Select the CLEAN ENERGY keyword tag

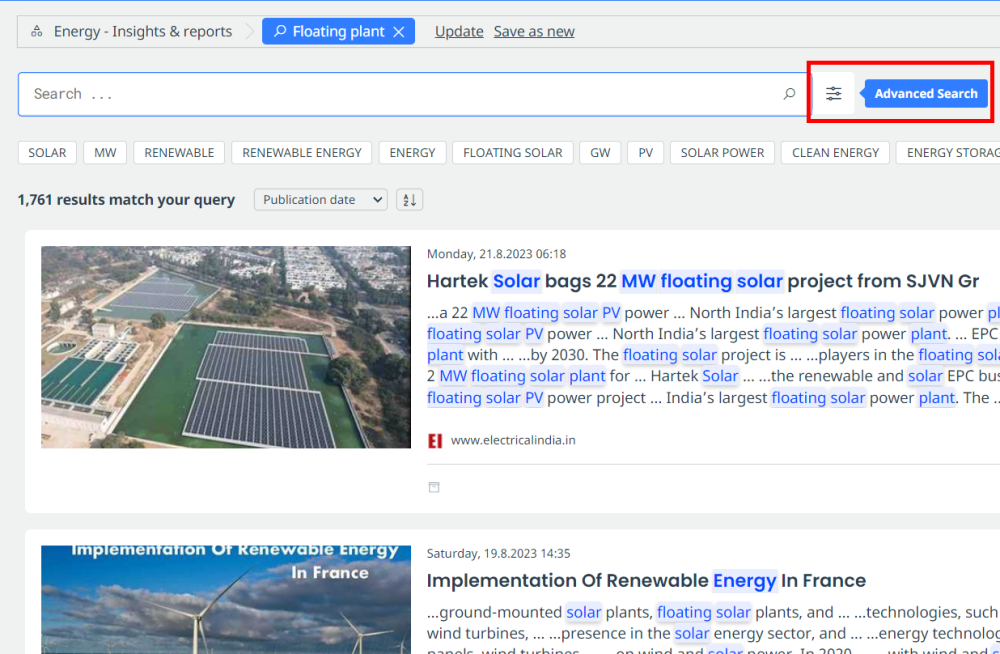click(835, 152)
